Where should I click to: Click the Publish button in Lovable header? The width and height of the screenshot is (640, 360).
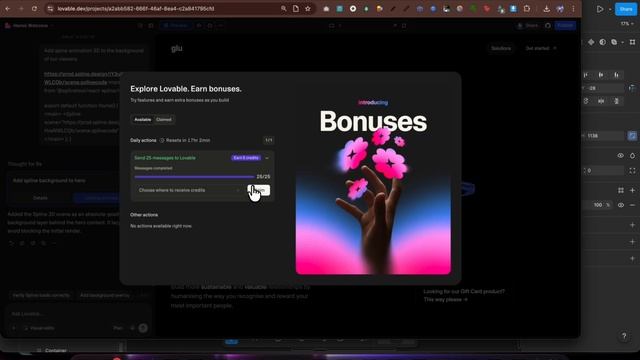[x=565, y=25]
